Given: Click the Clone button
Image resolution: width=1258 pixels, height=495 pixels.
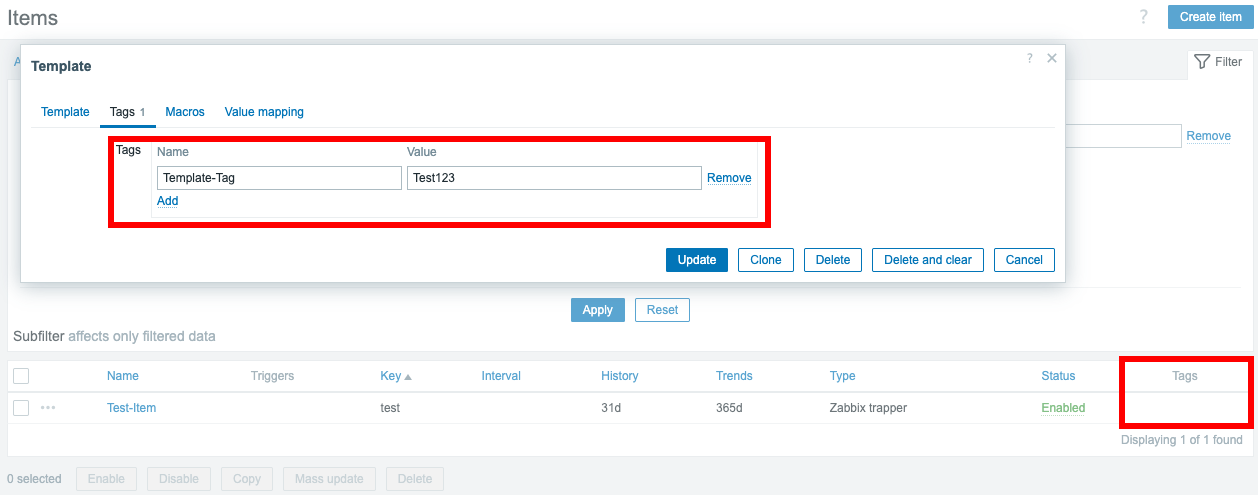Looking at the screenshot, I should (765, 260).
